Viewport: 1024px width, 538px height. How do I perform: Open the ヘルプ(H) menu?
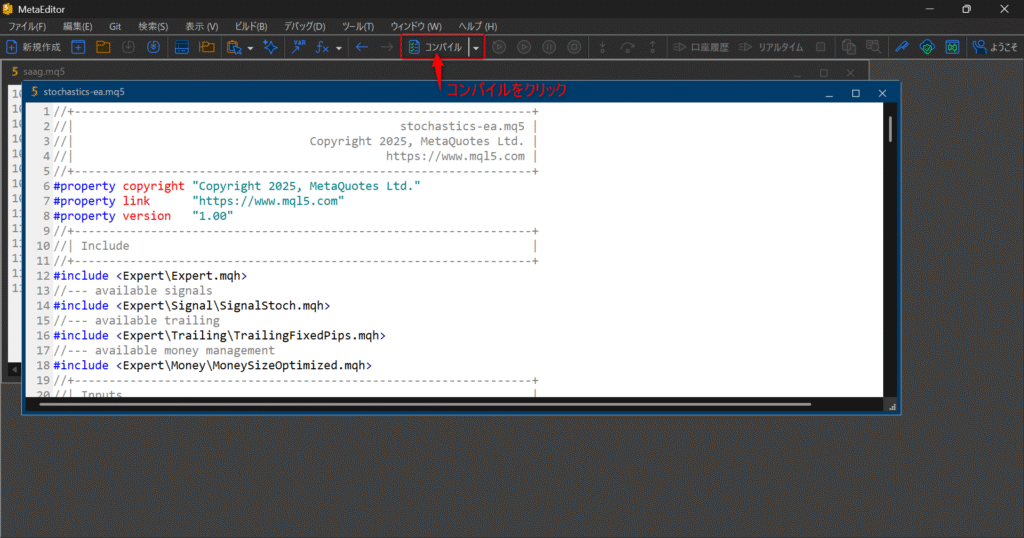point(477,26)
